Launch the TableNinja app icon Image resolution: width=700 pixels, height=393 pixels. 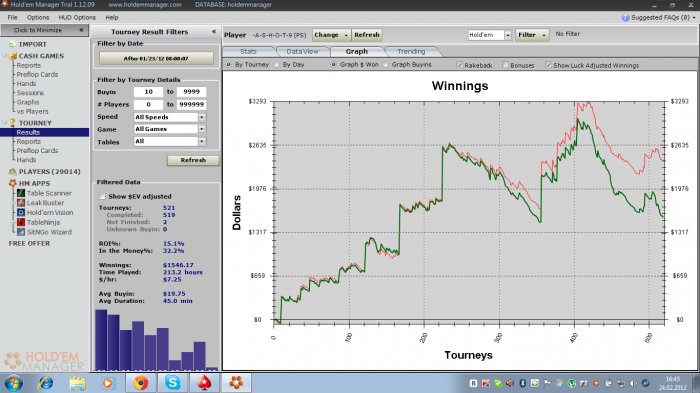click(21, 222)
